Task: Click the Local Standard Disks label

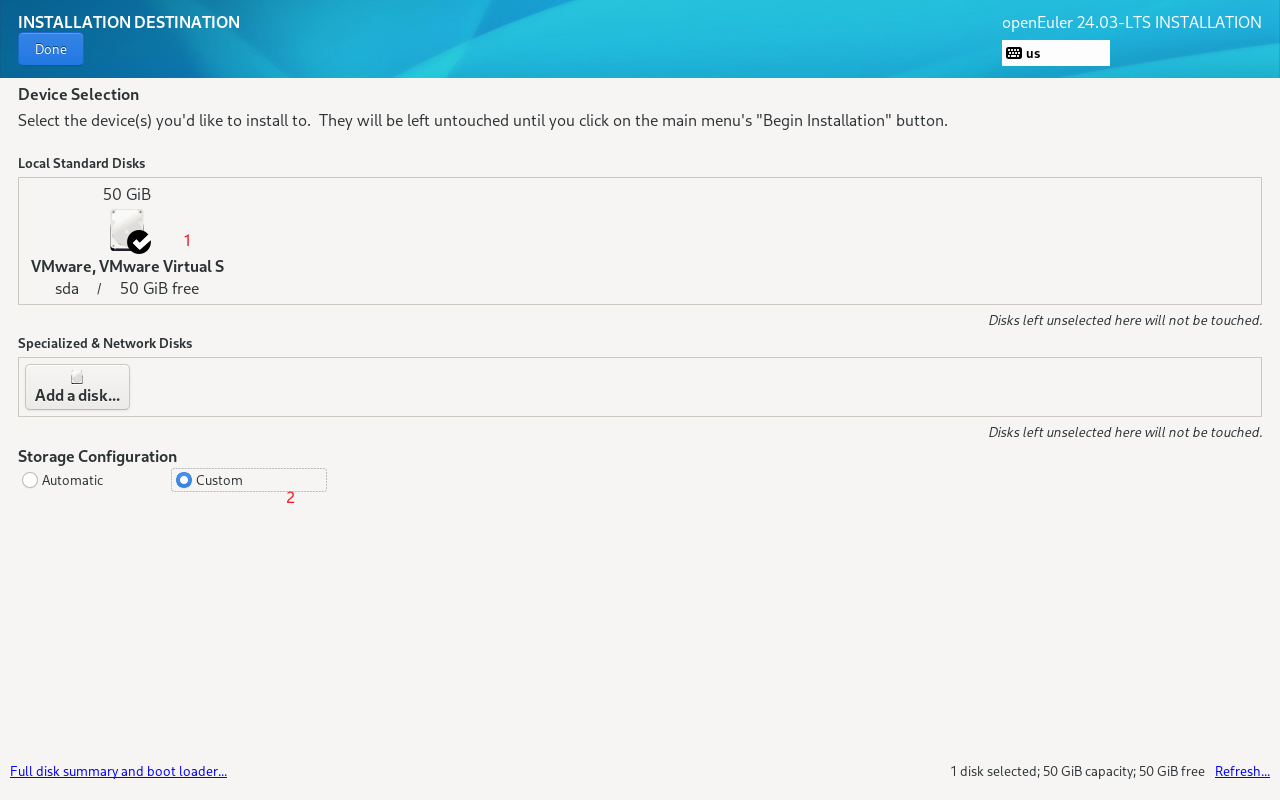Action: (81, 163)
